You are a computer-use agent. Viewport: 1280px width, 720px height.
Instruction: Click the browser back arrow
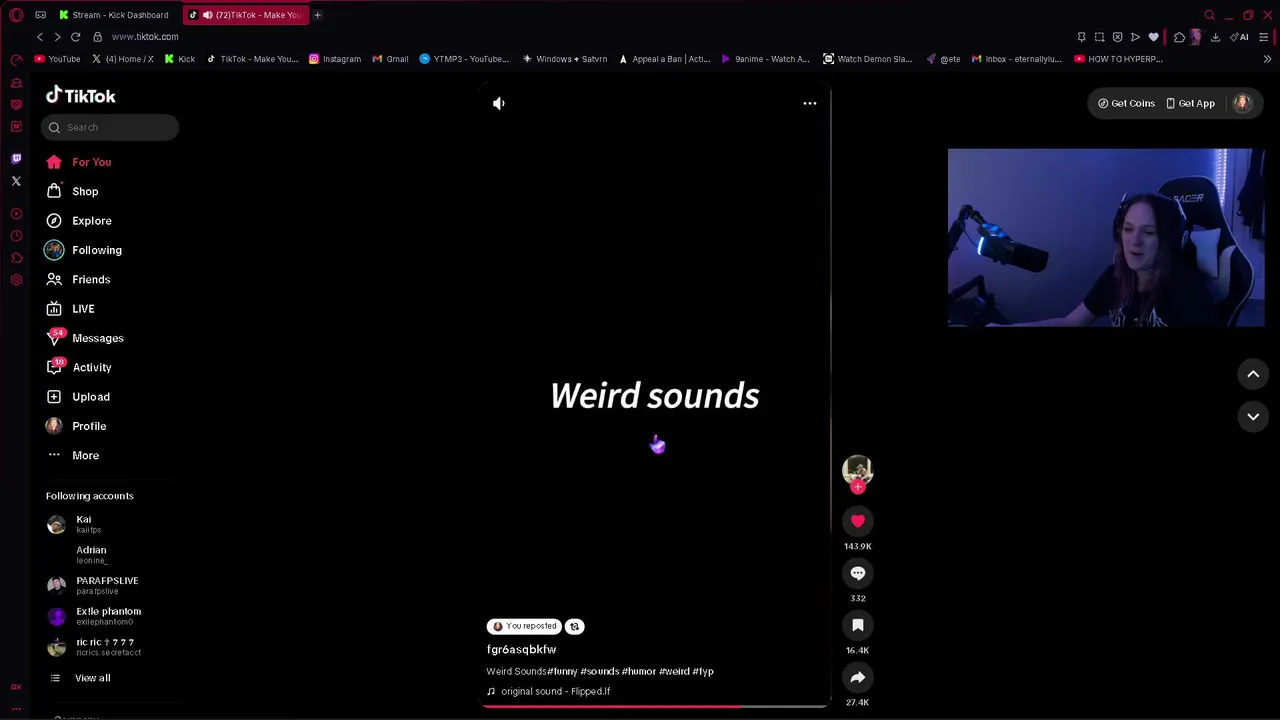(x=40, y=37)
